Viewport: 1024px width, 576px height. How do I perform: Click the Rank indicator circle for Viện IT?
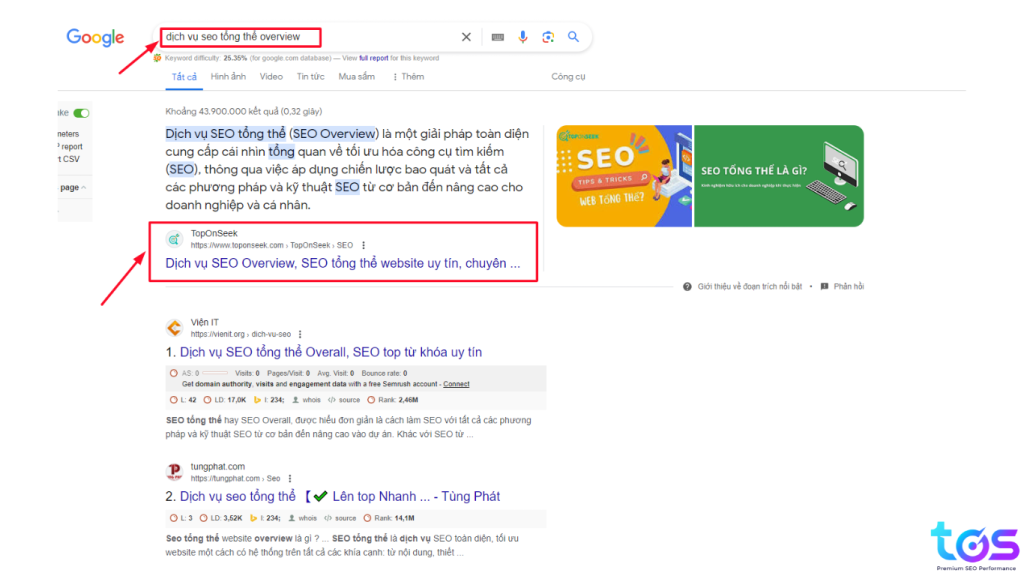[x=372, y=399]
